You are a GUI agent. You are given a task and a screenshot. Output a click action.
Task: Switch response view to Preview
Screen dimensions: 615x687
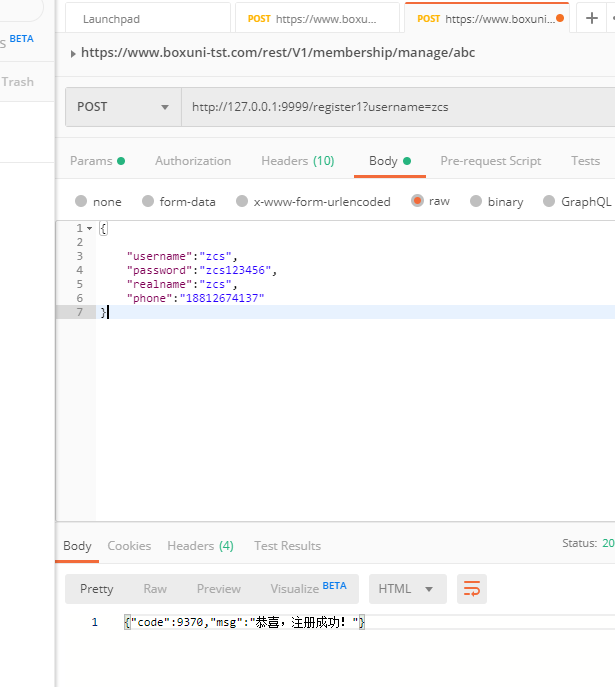[219, 588]
